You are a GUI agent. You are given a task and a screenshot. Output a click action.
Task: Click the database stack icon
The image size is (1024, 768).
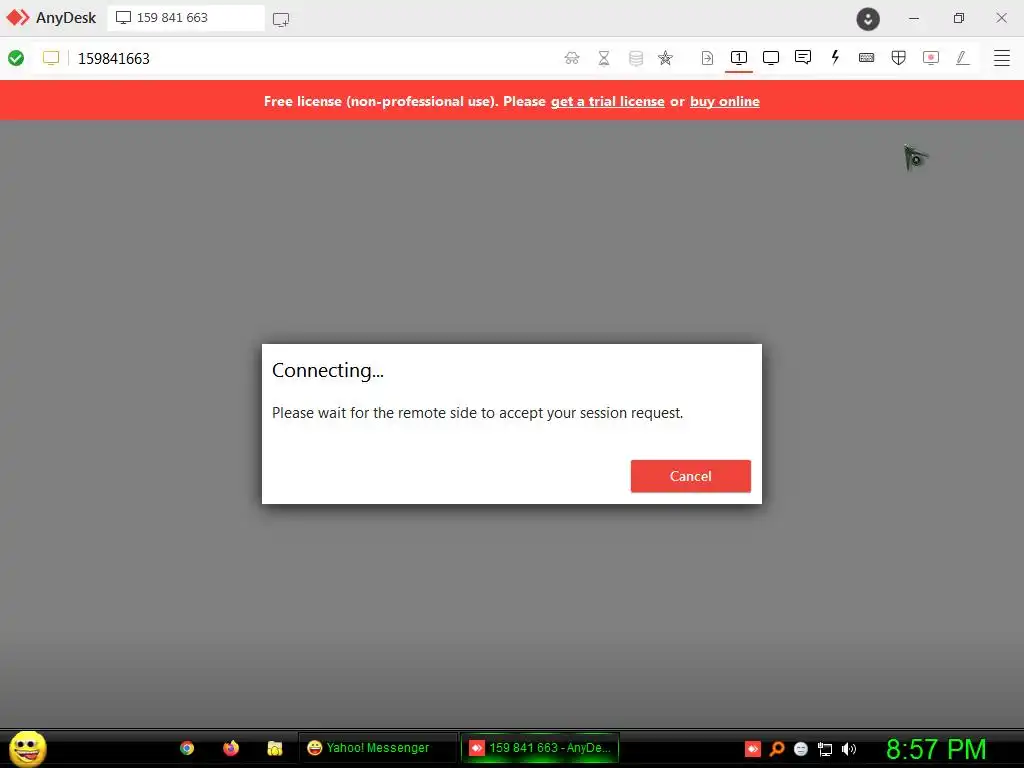(635, 58)
